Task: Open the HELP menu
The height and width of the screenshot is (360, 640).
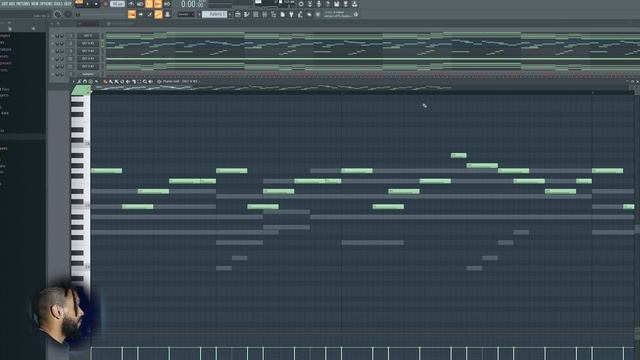Action: point(67,3)
